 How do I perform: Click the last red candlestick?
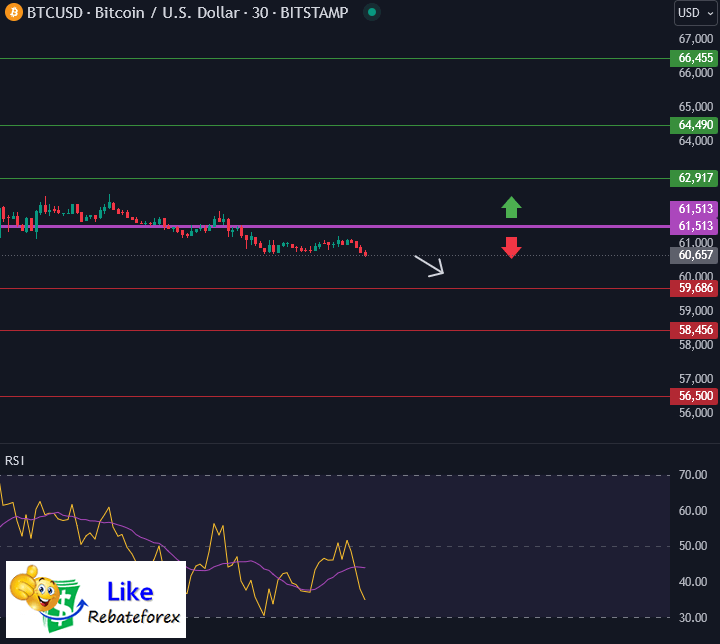[x=366, y=253]
